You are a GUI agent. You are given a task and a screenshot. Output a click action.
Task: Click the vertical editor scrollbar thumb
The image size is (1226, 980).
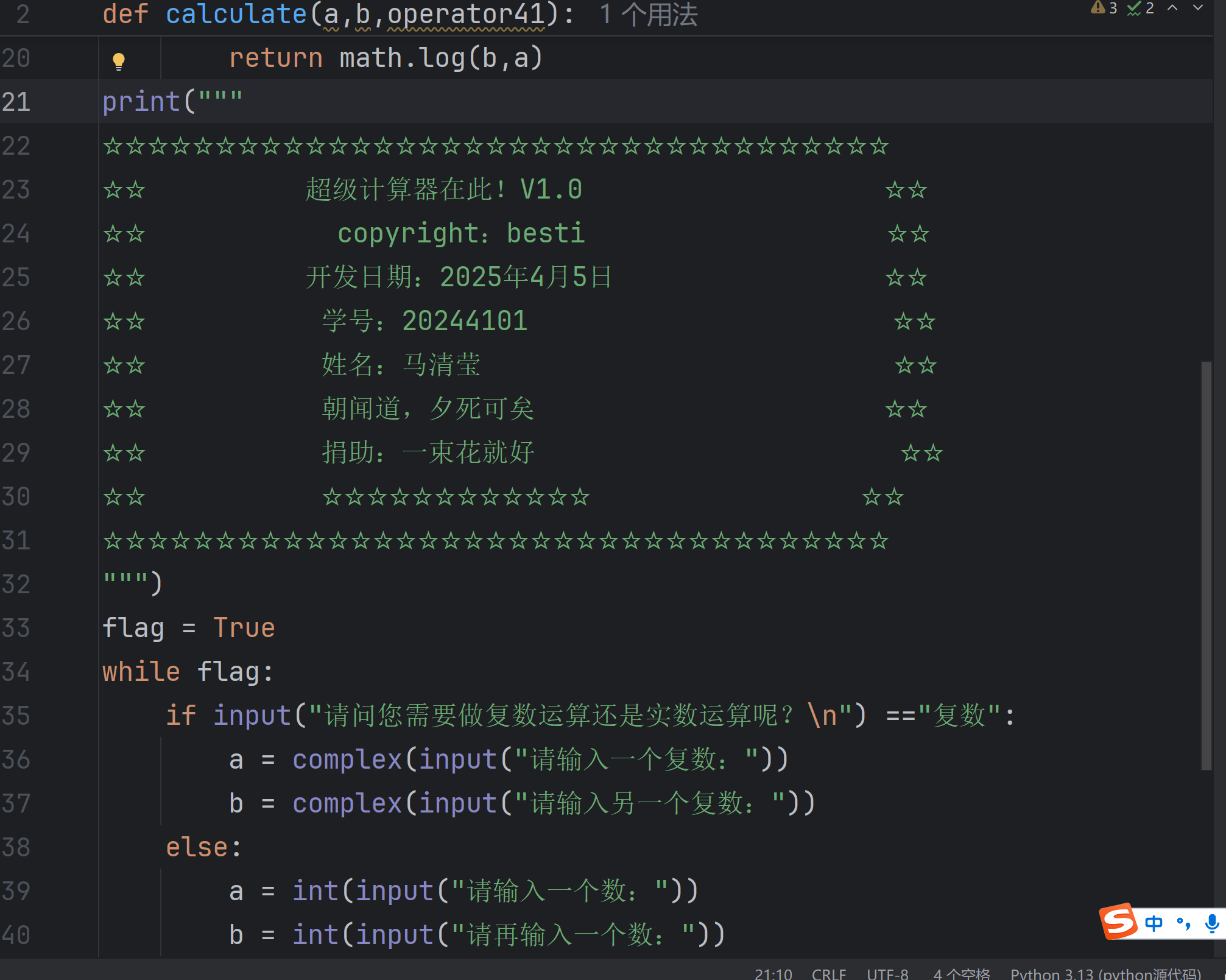(1206, 565)
